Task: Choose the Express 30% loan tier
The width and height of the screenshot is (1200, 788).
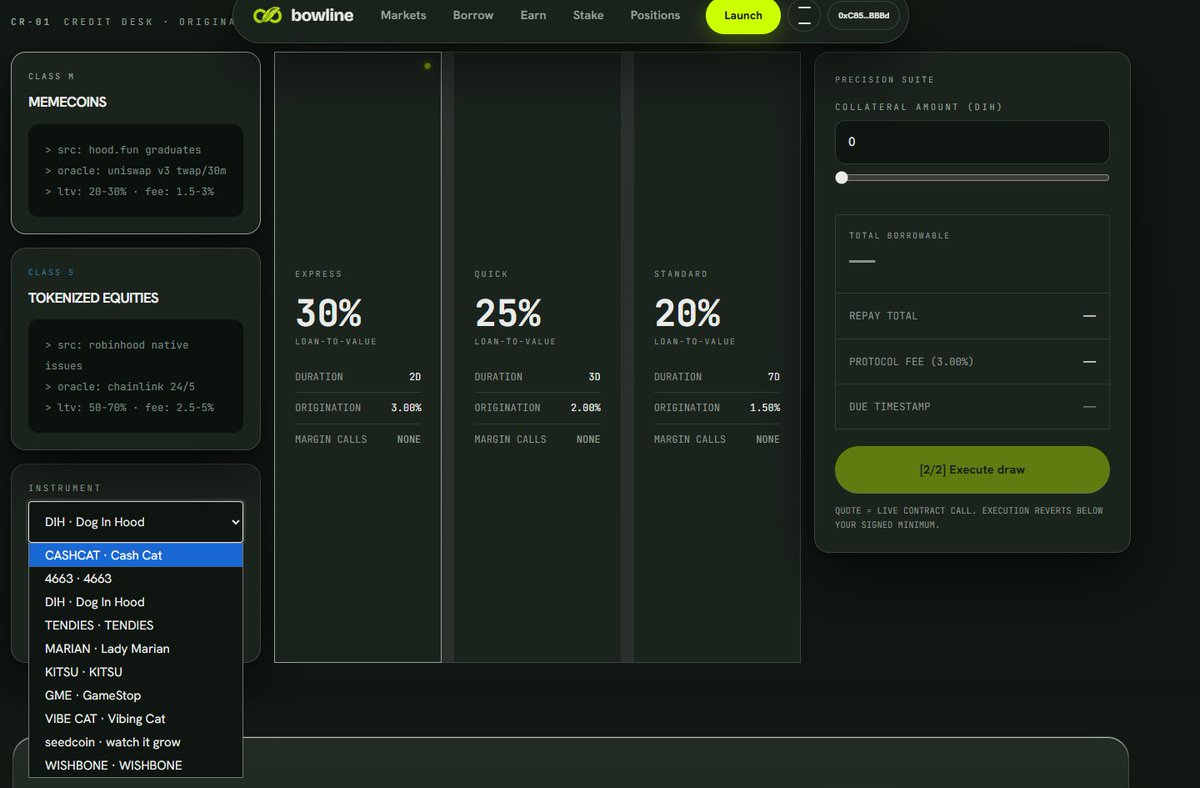Action: [x=358, y=357]
